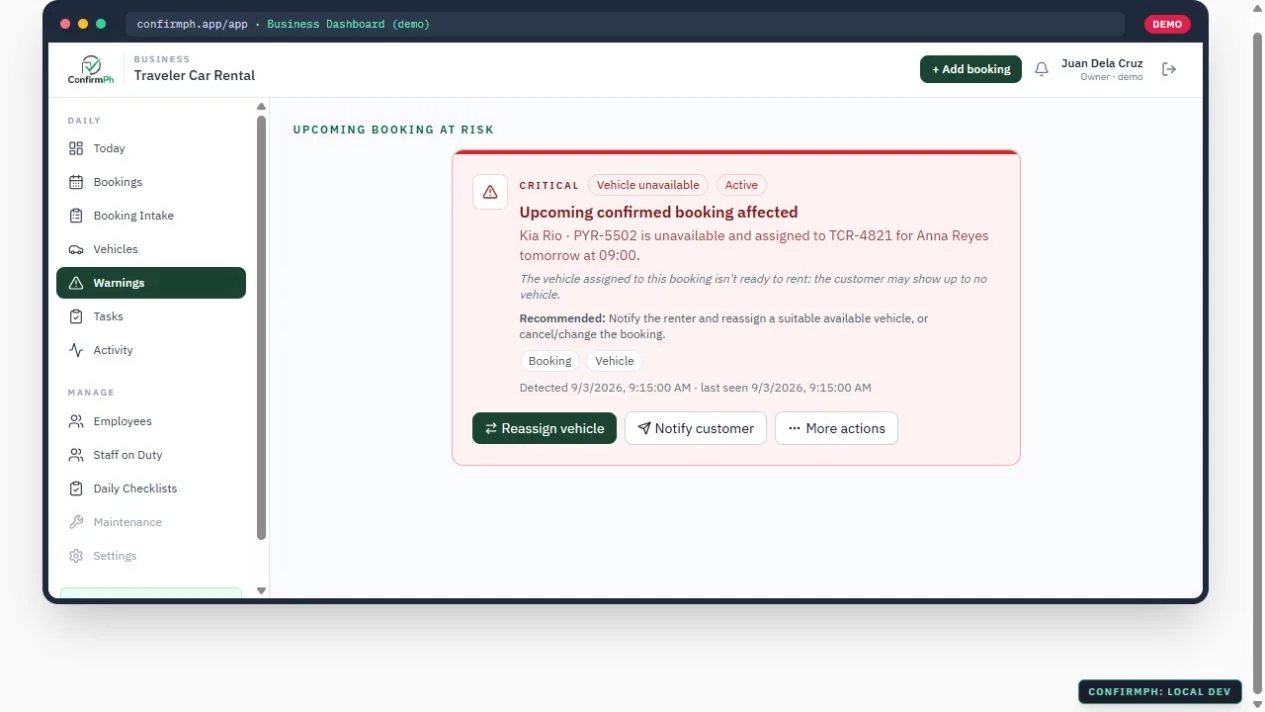The height and width of the screenshot is (712, 1265).
Task: Click sidebar scroll down arrow
Action: tap(262, 591)
